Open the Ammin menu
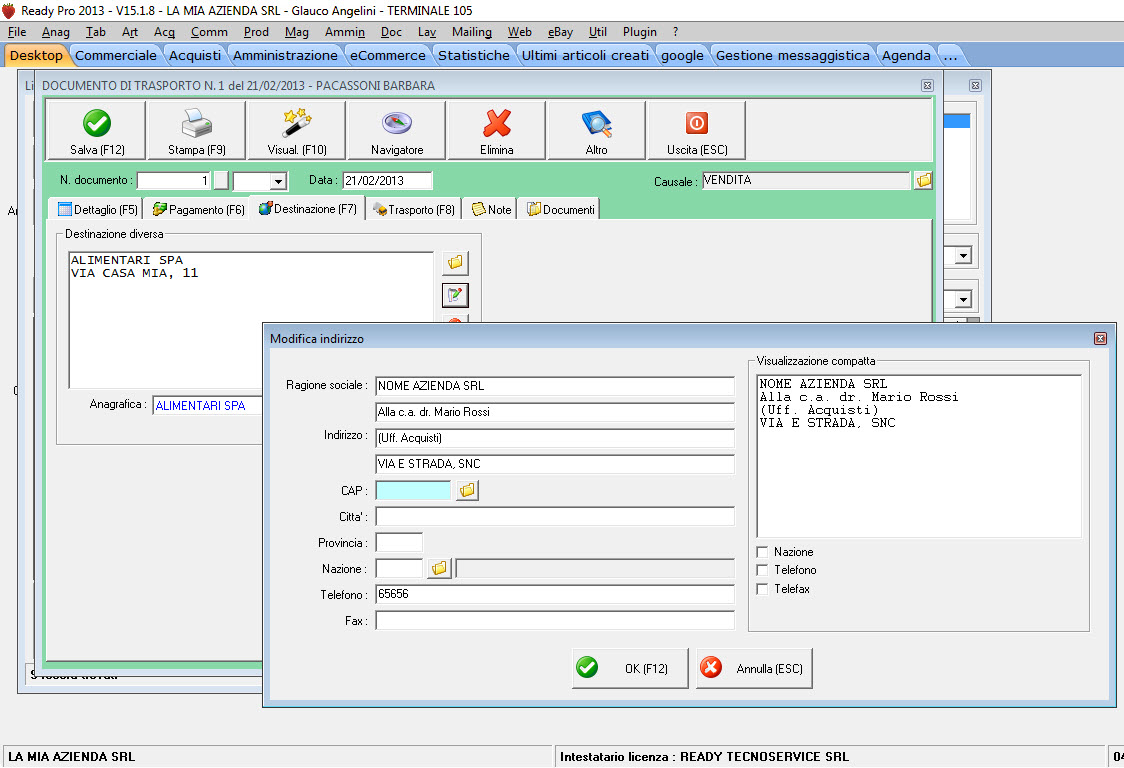The image size is (1124, 768). pos(345,32)
